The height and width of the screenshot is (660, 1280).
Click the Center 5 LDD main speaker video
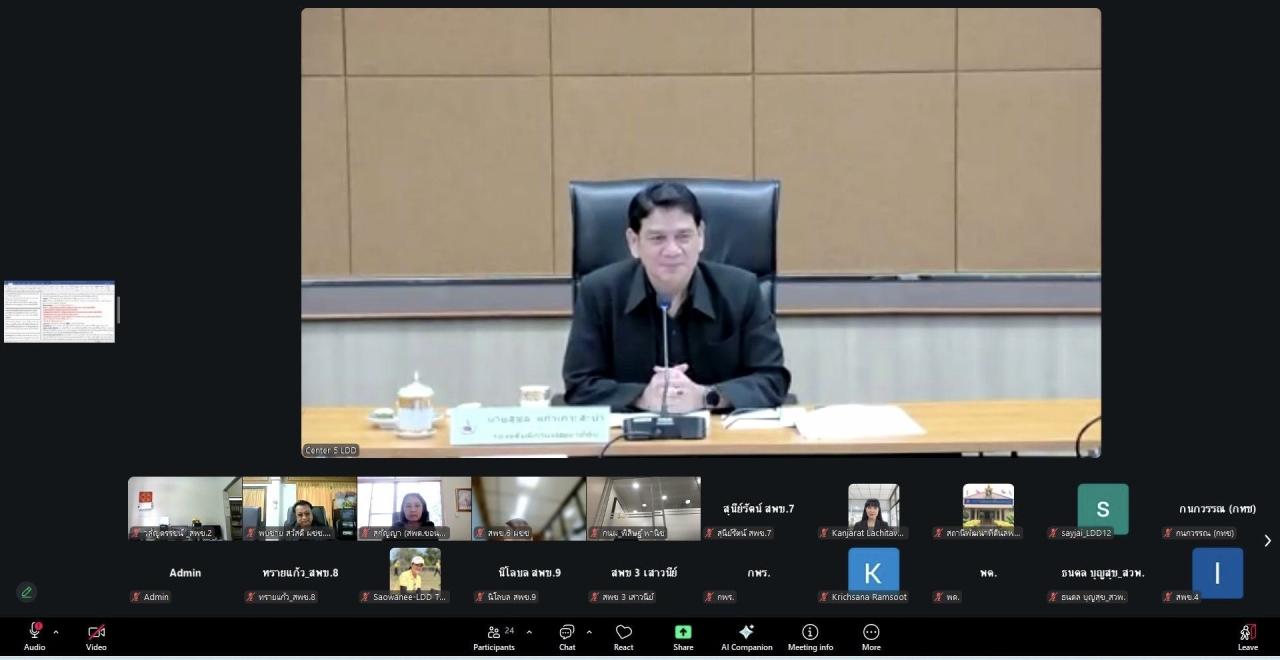(x=700, y=232)
